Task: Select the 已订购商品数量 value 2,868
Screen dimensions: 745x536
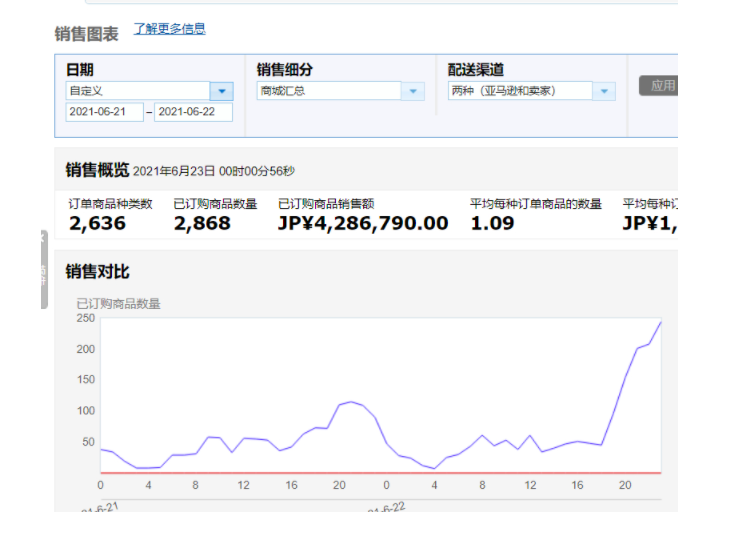Action: [x=202, y=223]
